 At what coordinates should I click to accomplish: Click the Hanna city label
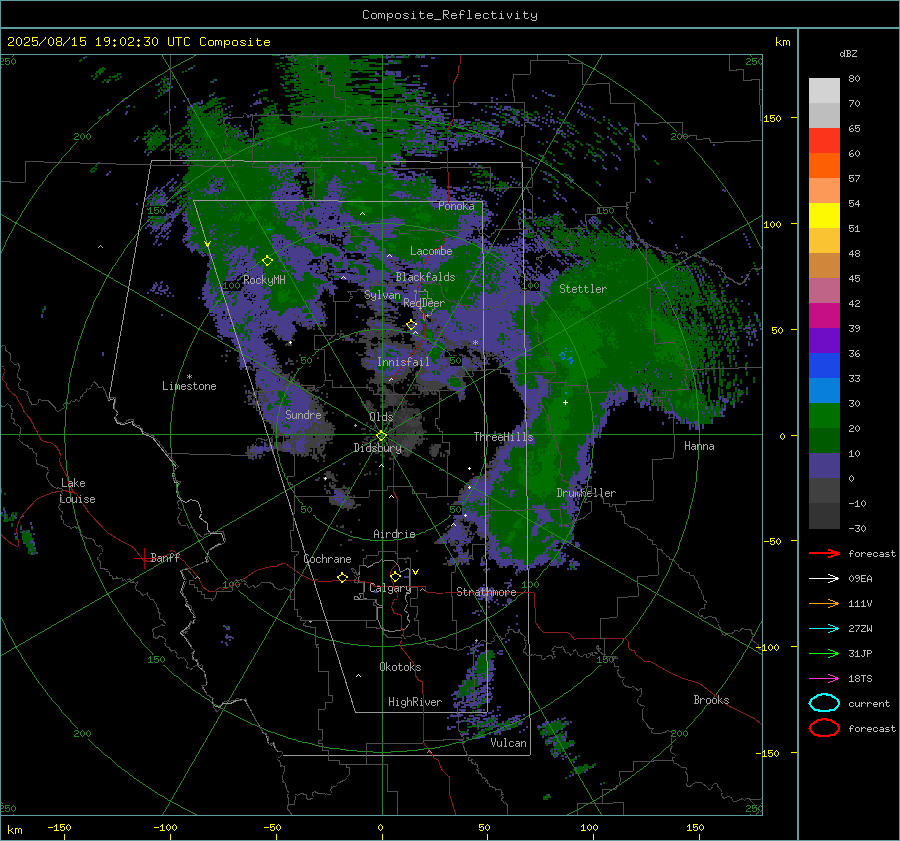(x=699, y=446)
